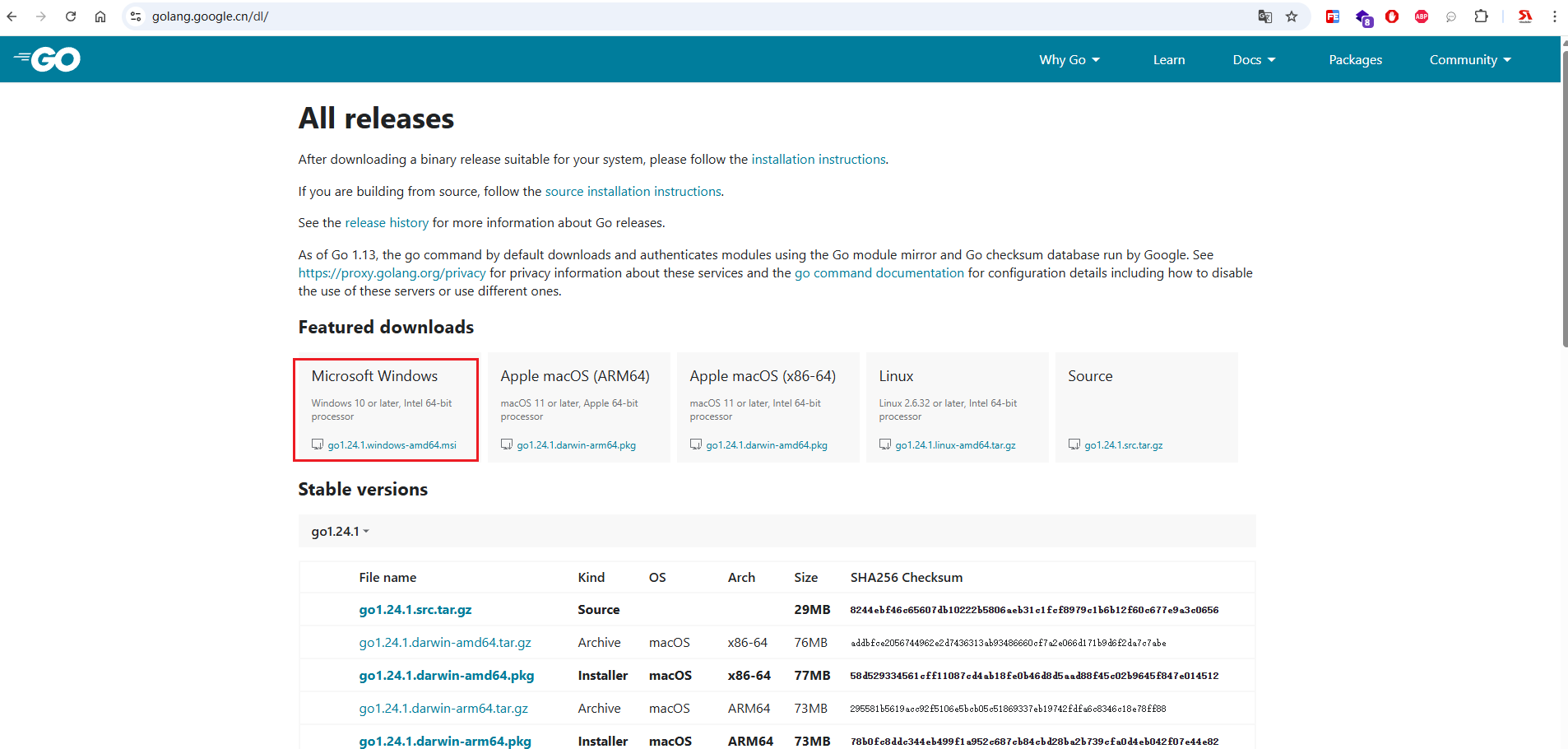Viewport: 1568px width, 749px height.
Task: Select checksum starting 8244ebf46c
Action: 1034,610
